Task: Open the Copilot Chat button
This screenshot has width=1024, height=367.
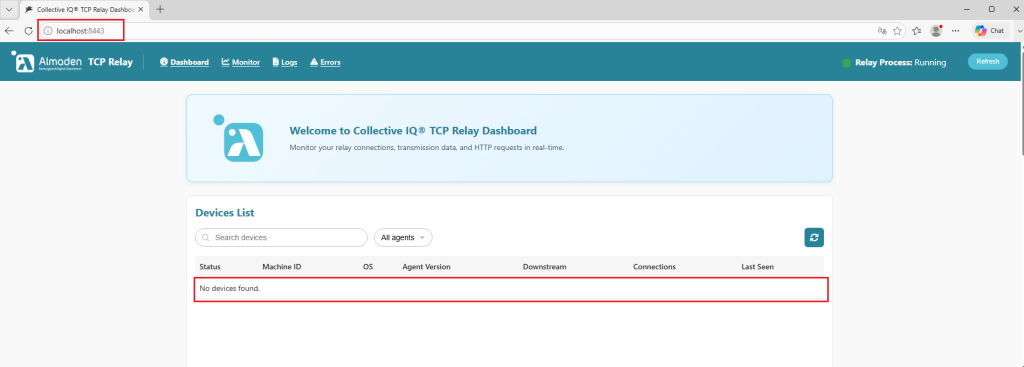Action: pos(990,31)
